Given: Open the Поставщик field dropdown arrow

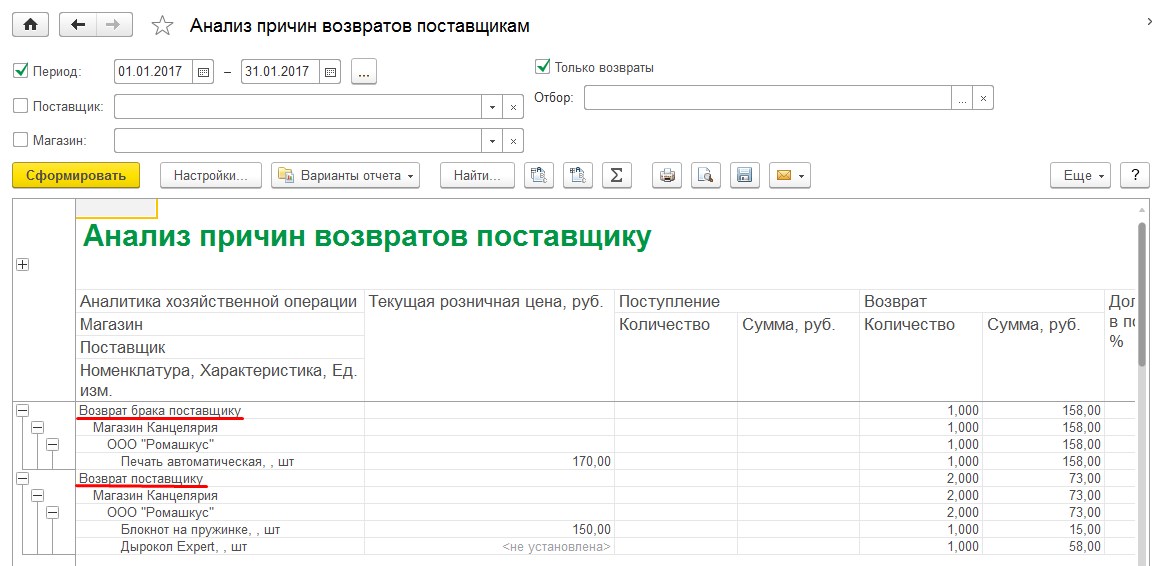Looking at the screenshot, I should click(492, 107).
